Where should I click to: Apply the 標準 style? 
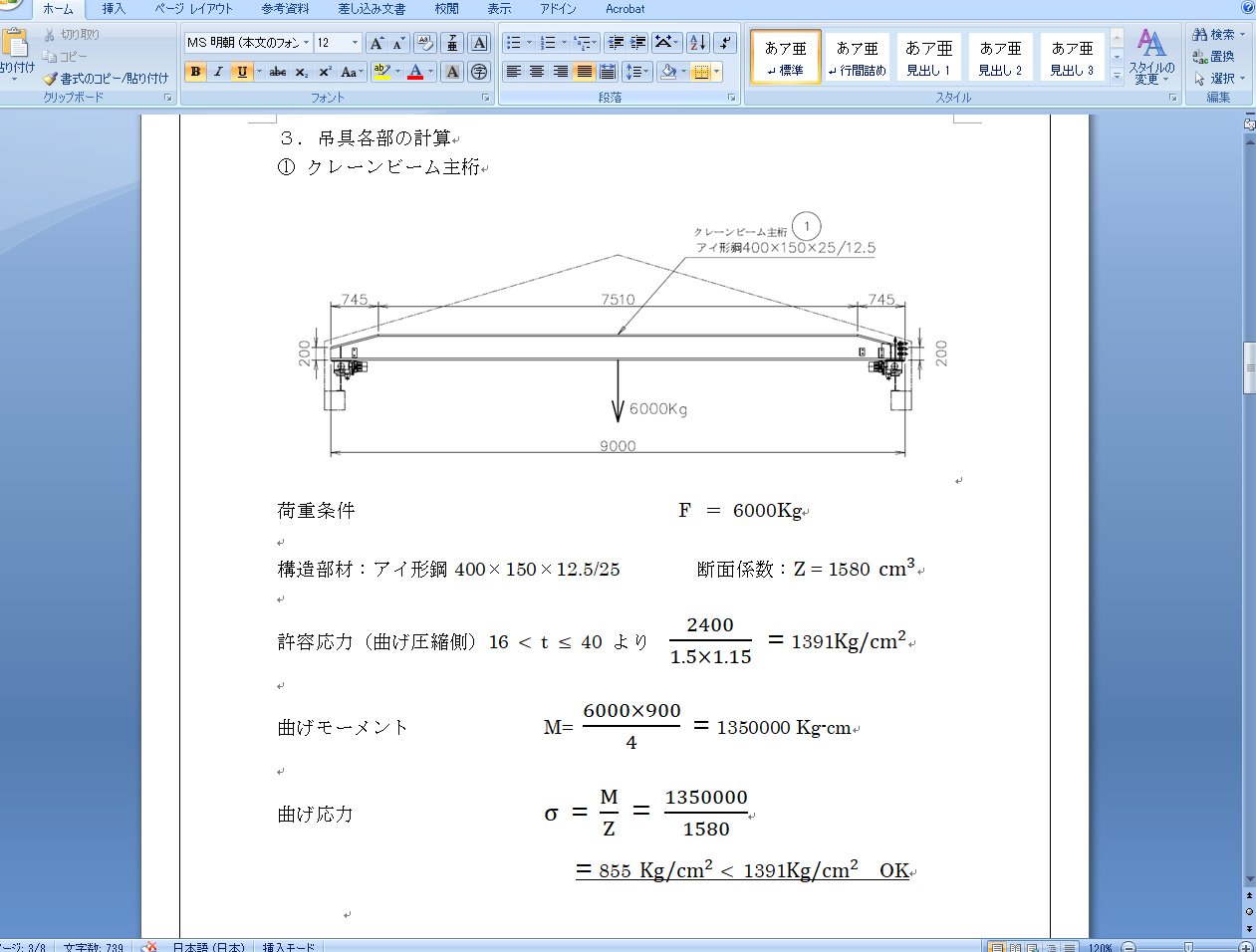point(785,57)
